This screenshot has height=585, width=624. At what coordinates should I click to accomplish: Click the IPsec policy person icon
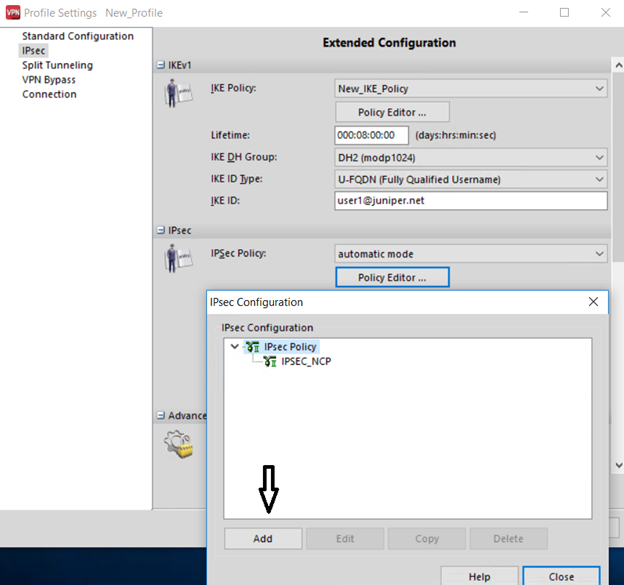[x=178, y=259]
